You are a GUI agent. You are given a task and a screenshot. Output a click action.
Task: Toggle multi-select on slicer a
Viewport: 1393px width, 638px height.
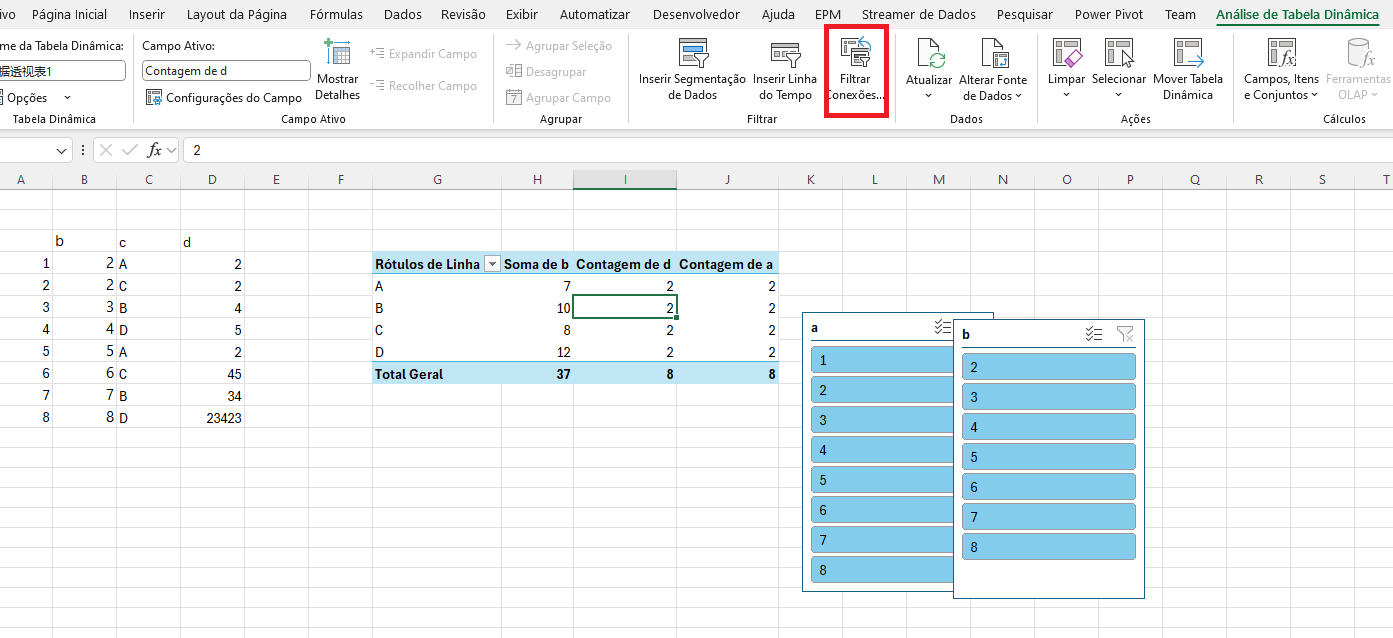pyautogui.click(x=941, y=327)
